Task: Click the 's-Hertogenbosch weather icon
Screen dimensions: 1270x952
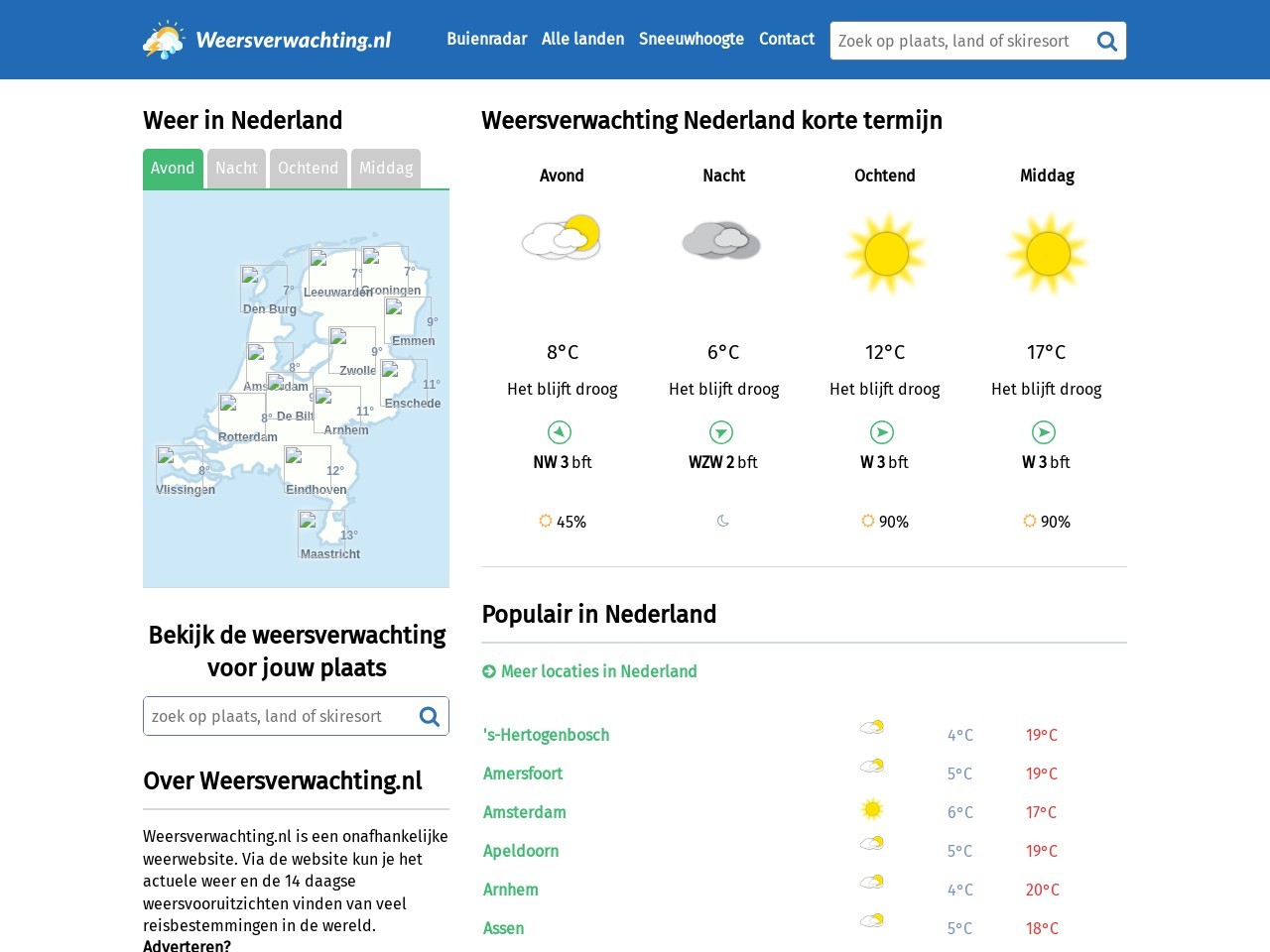Action: click(x=872, y=727)
